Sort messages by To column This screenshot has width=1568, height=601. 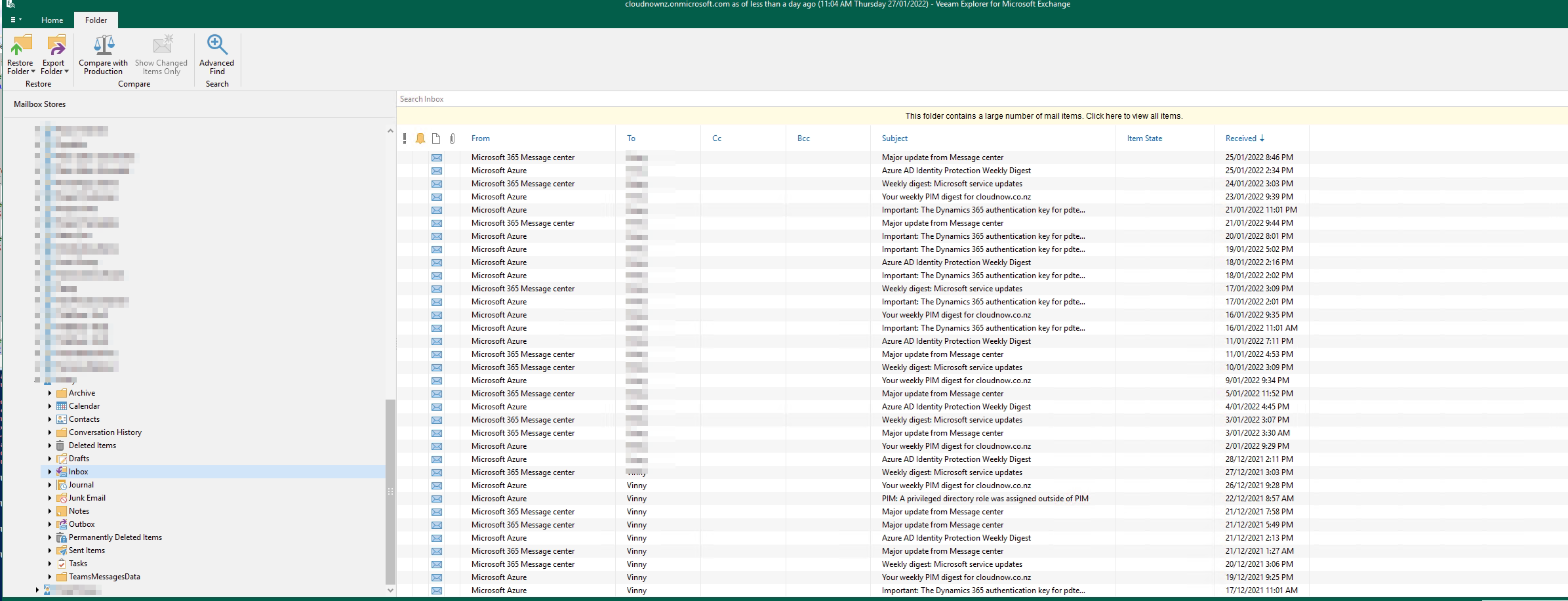click(631, 138)
